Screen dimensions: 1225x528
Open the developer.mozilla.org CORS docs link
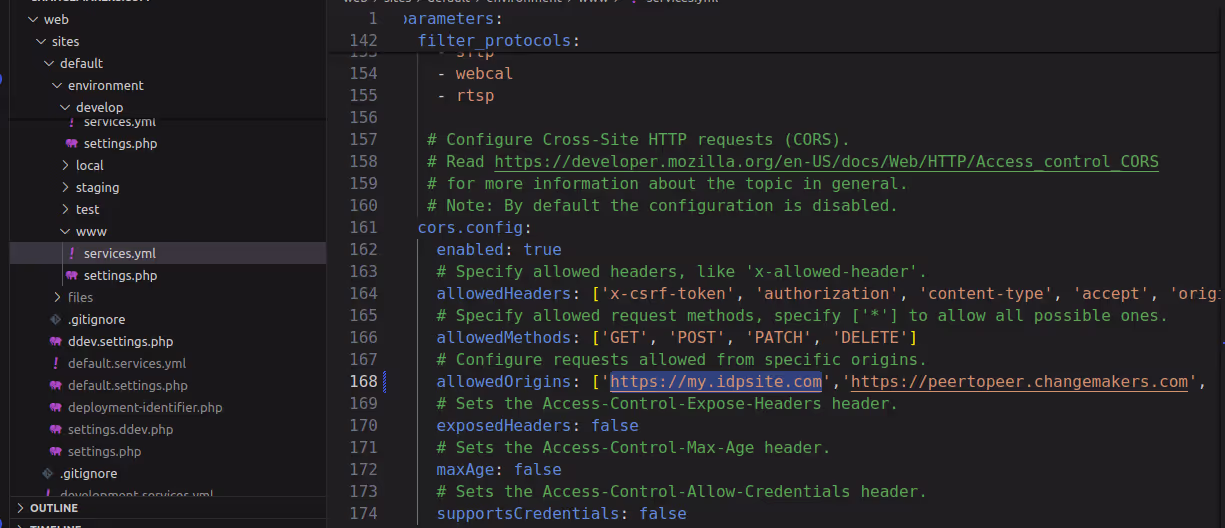click(826, 162)
